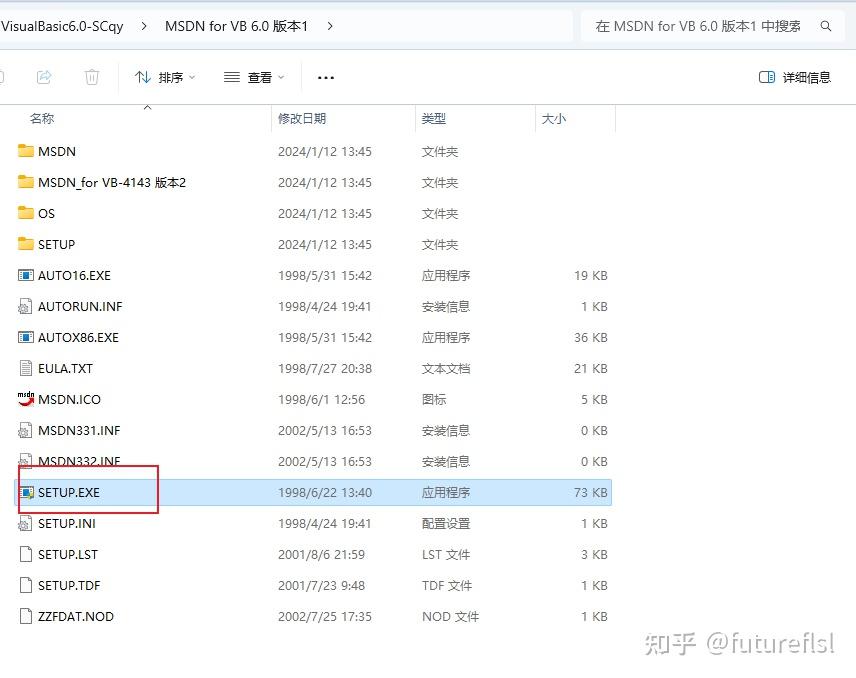Click SETUP.LST file icon
This screenshot has width=856, height=678.
(26, 555)
